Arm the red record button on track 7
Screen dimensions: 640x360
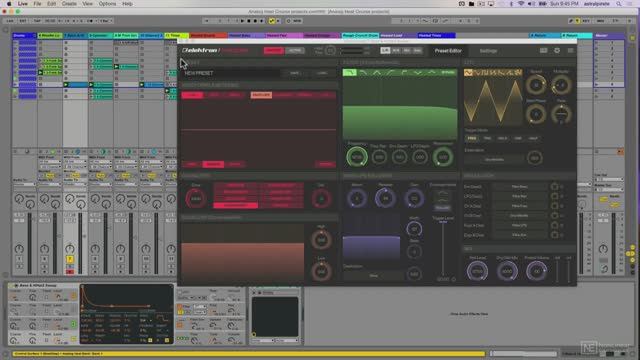70,272
